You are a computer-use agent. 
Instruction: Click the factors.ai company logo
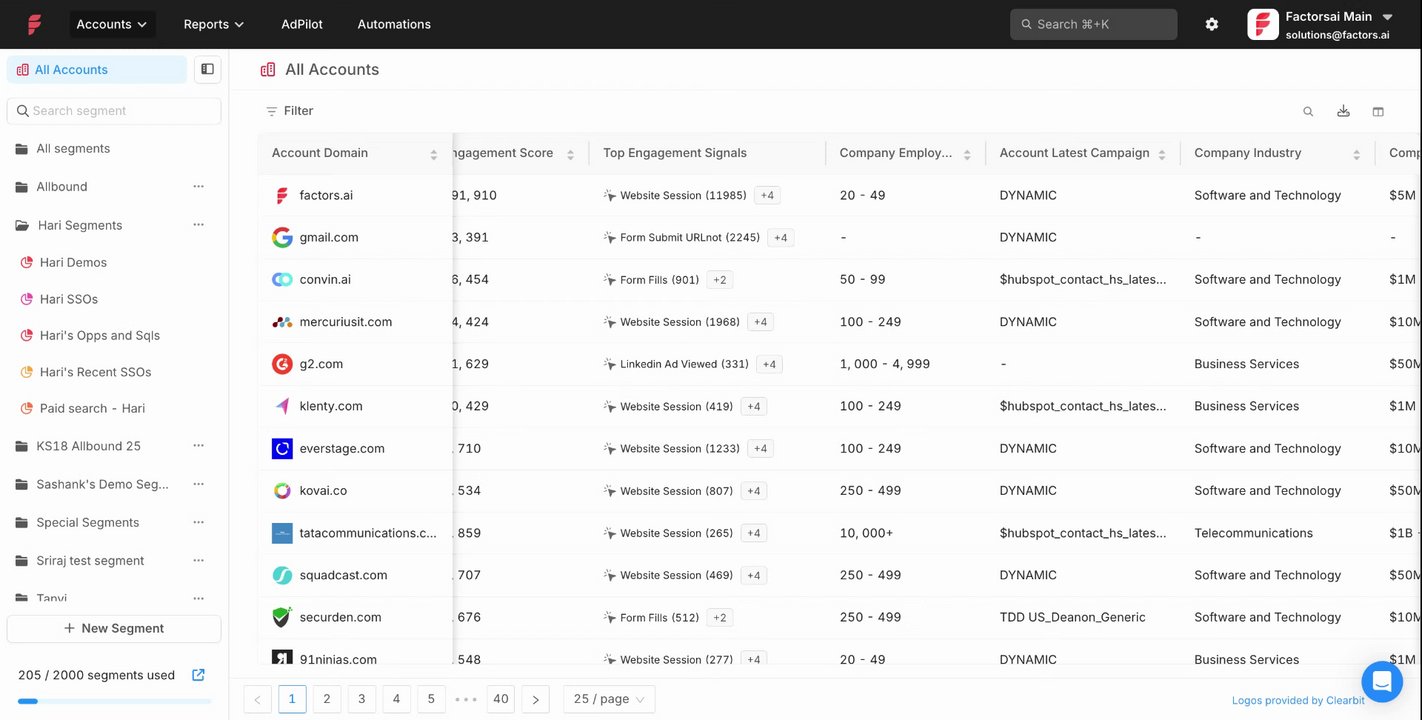click(282, 195)
